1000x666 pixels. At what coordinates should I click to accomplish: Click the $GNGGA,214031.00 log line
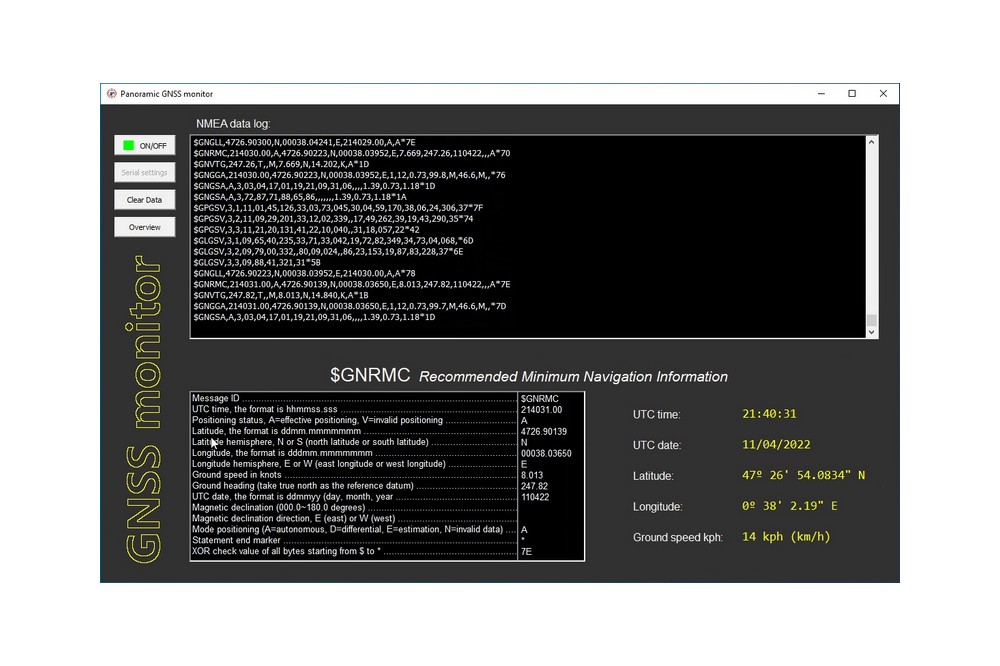click(350, 306)
